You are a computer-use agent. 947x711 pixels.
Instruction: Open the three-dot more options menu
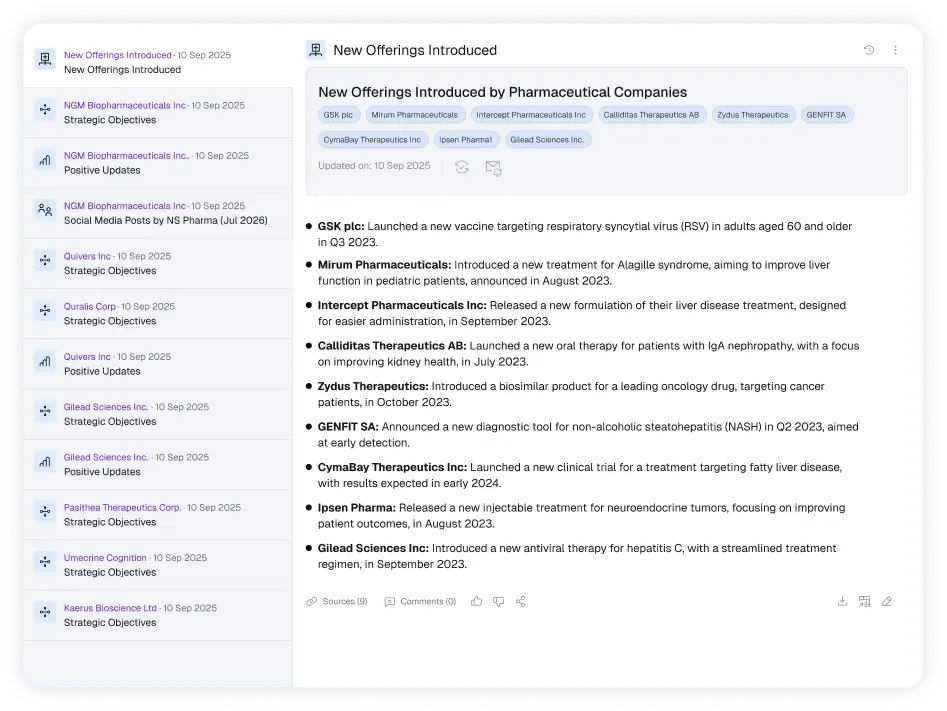895,50
